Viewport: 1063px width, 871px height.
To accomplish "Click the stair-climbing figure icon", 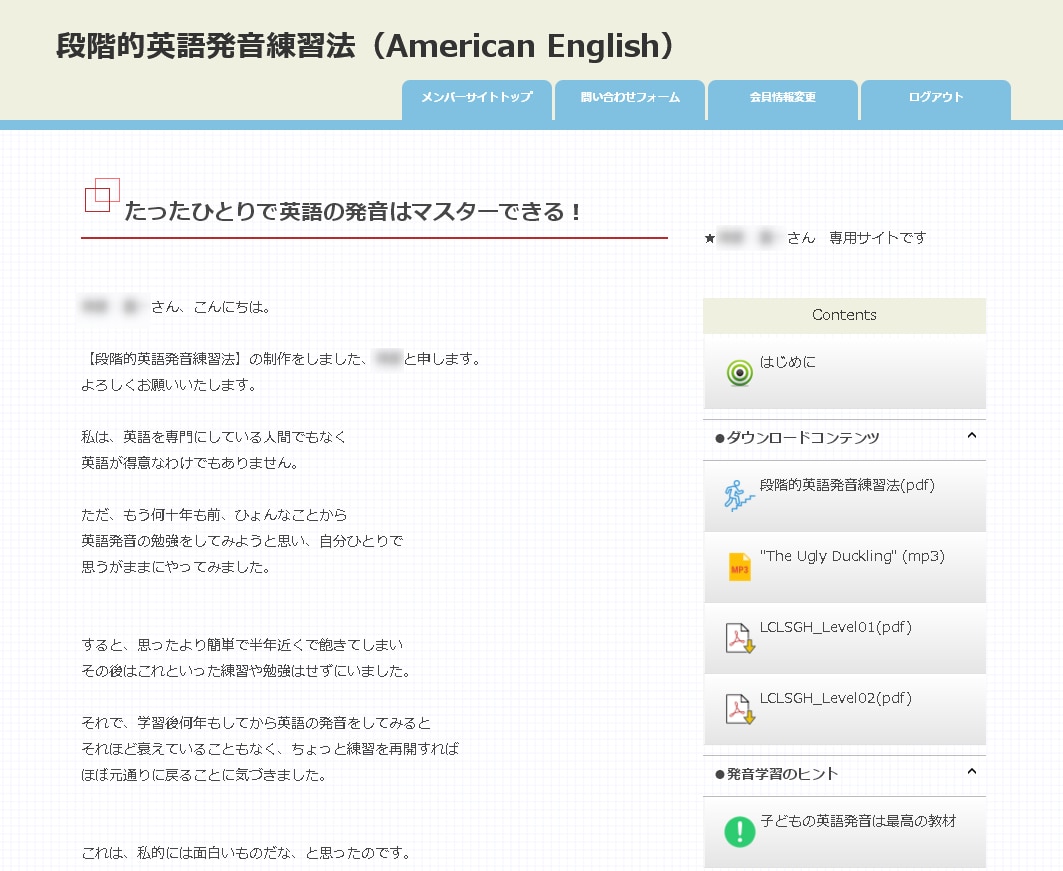I will tap(738, 495).
